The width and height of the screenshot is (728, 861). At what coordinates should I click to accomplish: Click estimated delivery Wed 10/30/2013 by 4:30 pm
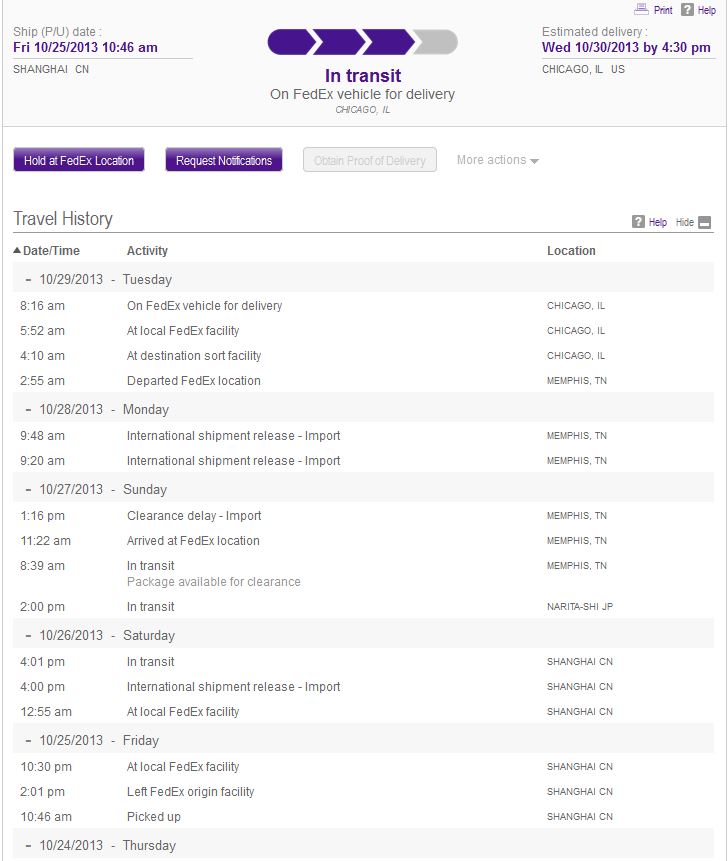click(x=626, y=47)
